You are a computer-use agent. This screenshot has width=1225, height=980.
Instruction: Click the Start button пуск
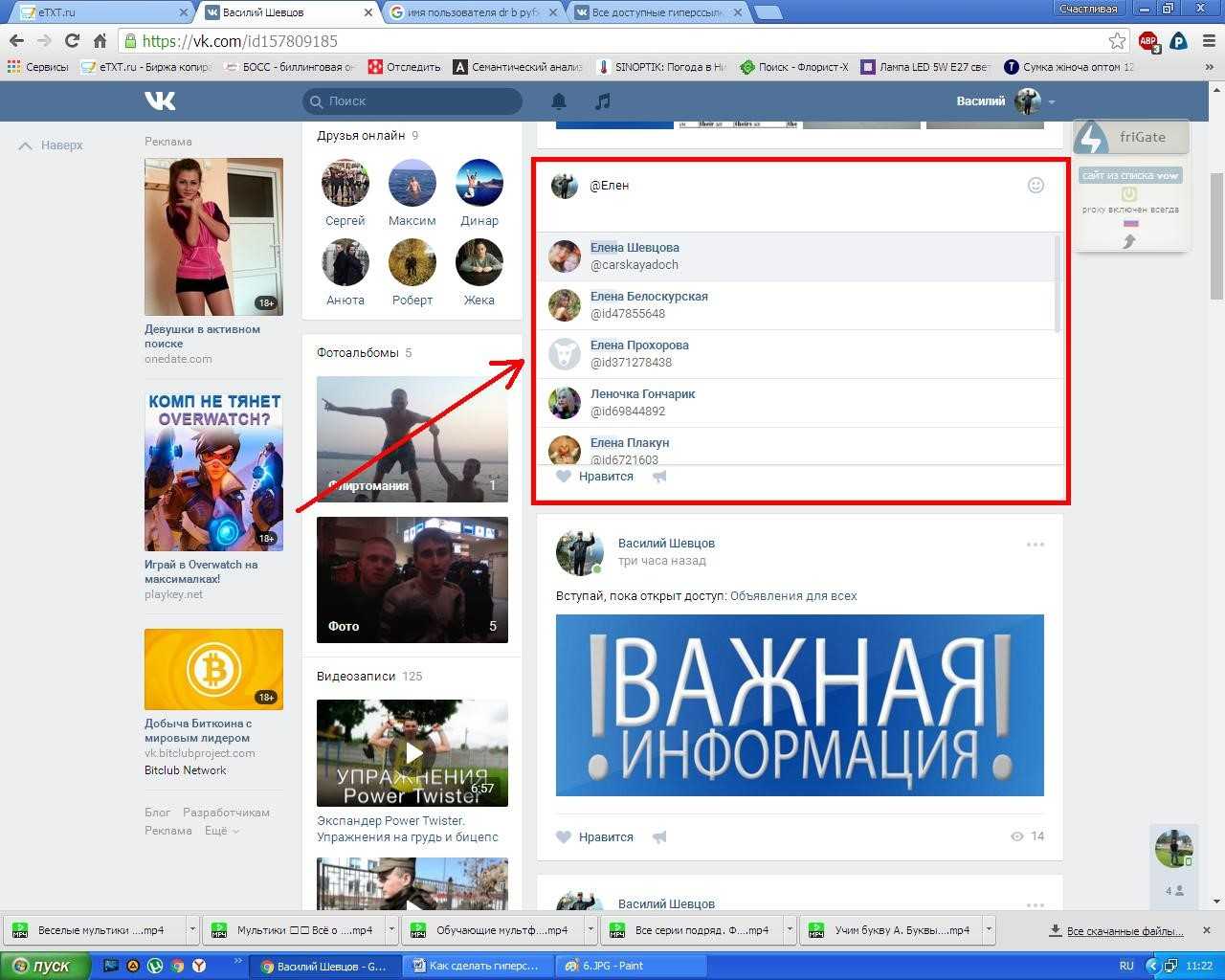pyautogui.click(x=45, y=966)
